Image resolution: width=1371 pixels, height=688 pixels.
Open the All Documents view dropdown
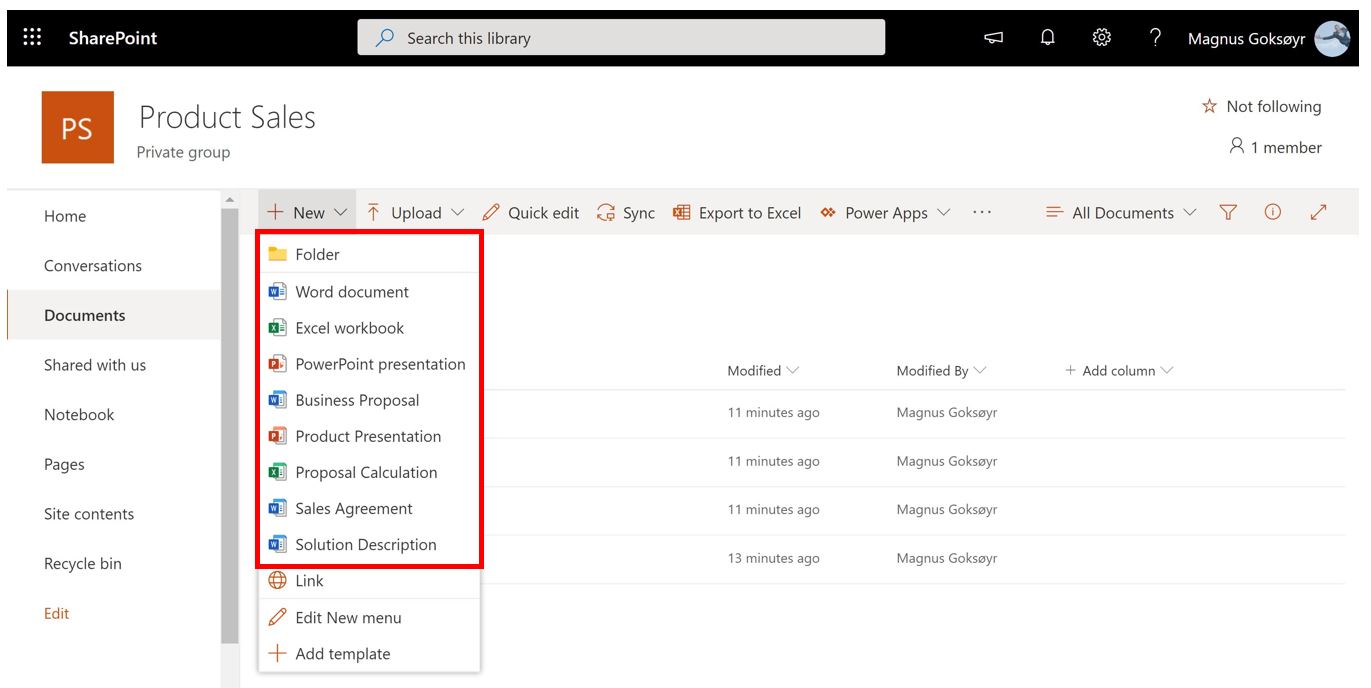[1121, 213]
